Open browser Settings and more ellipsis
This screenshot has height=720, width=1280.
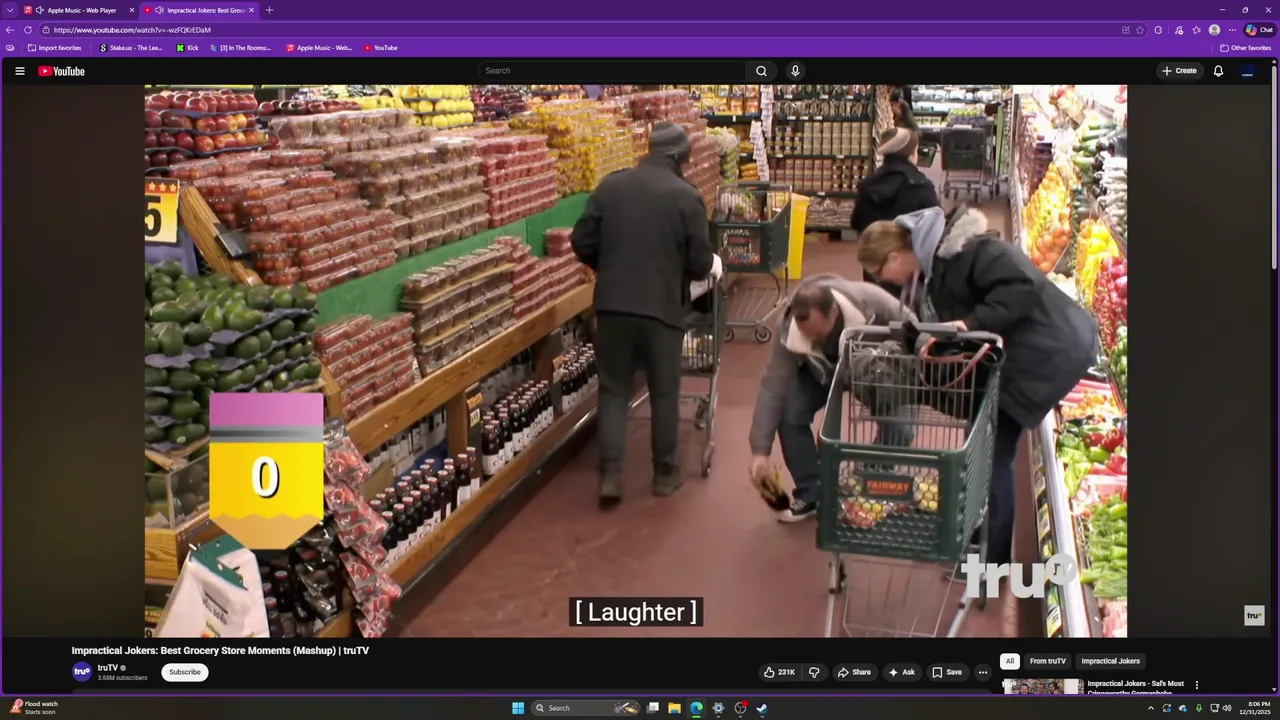(x=1232, y=30)
